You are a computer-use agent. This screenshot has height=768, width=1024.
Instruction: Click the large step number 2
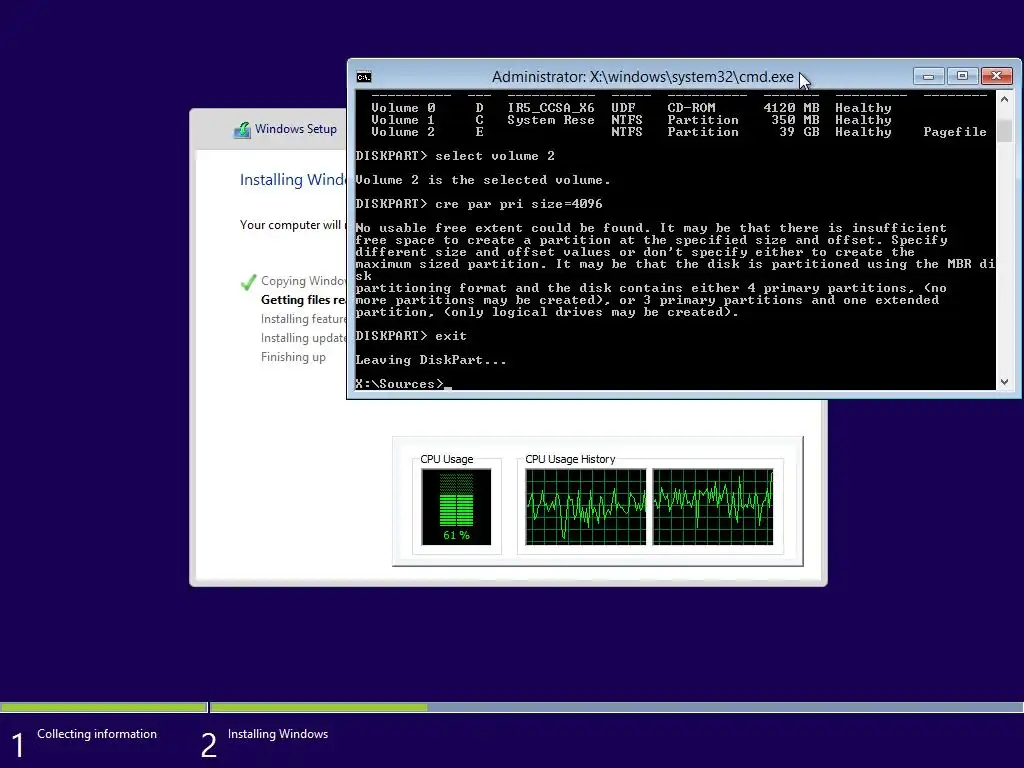pyautogui.click(x=208, y=746)
